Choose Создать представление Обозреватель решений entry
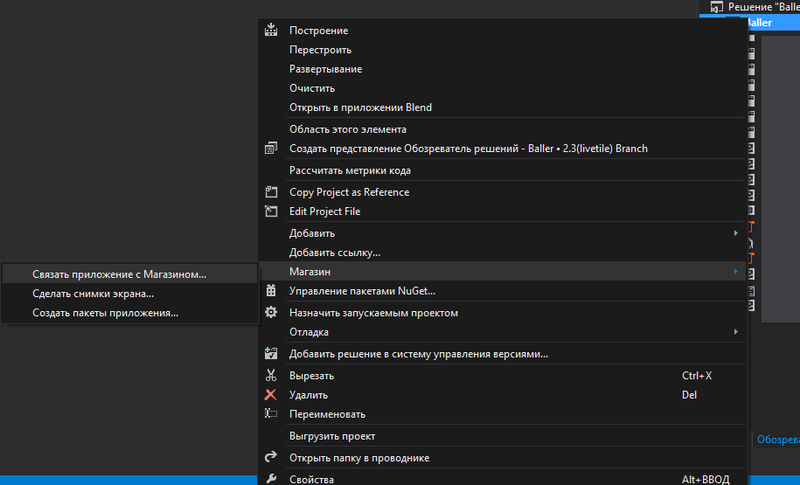The width and height of the screenshot is (800, 485). tap(503, 148)
